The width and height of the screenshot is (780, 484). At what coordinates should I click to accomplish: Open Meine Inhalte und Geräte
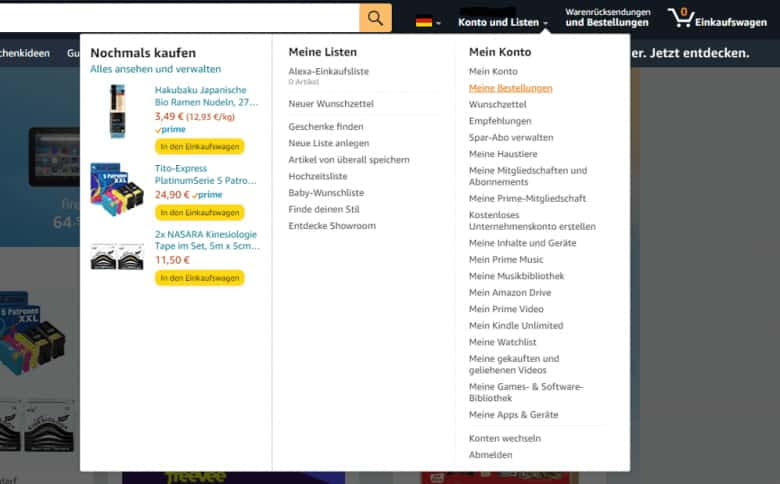pyautogui.click(x=522, y=243)
